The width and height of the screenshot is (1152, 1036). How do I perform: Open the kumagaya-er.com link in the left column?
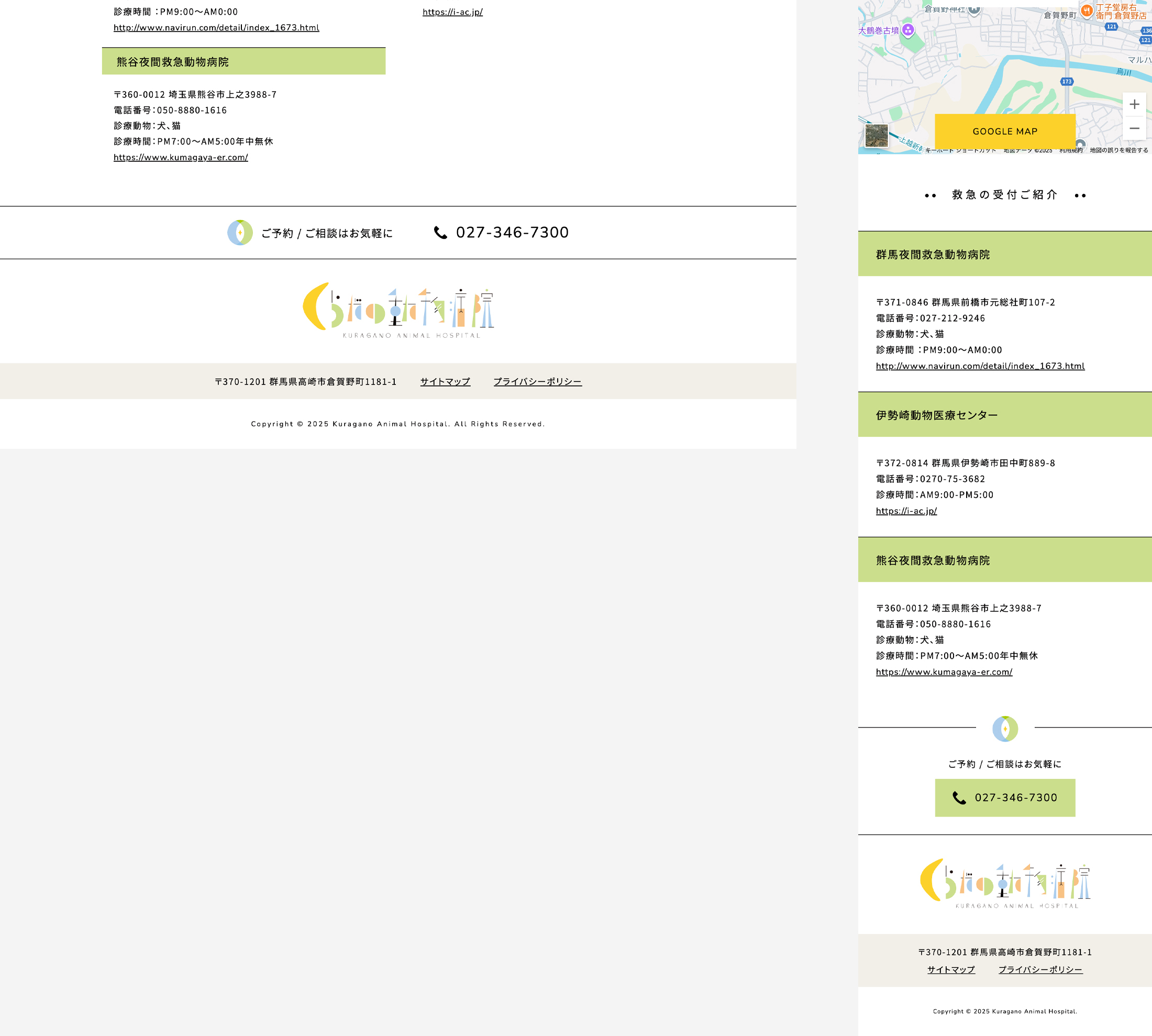pyautogui.click(x=181, y=158)
